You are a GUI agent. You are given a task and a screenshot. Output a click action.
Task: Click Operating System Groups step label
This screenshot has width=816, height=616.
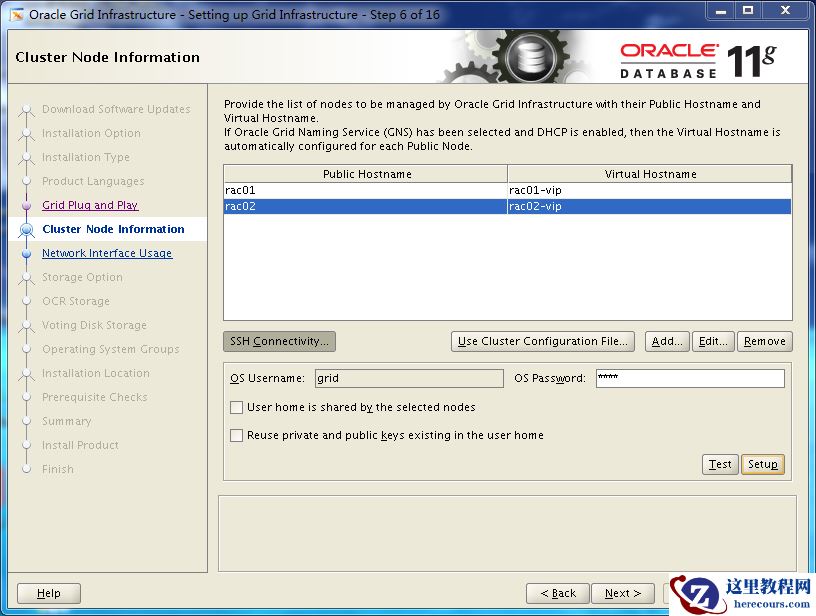[x=111, y=349]
